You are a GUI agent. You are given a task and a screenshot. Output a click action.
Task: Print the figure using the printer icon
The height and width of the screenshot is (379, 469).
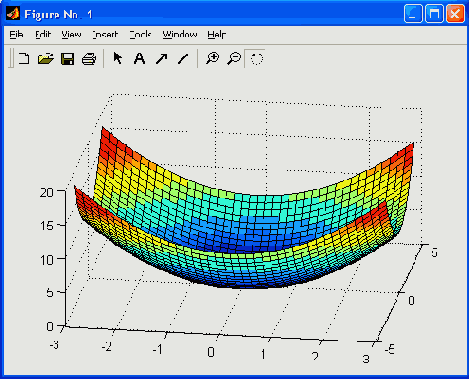tap(89, 59)
